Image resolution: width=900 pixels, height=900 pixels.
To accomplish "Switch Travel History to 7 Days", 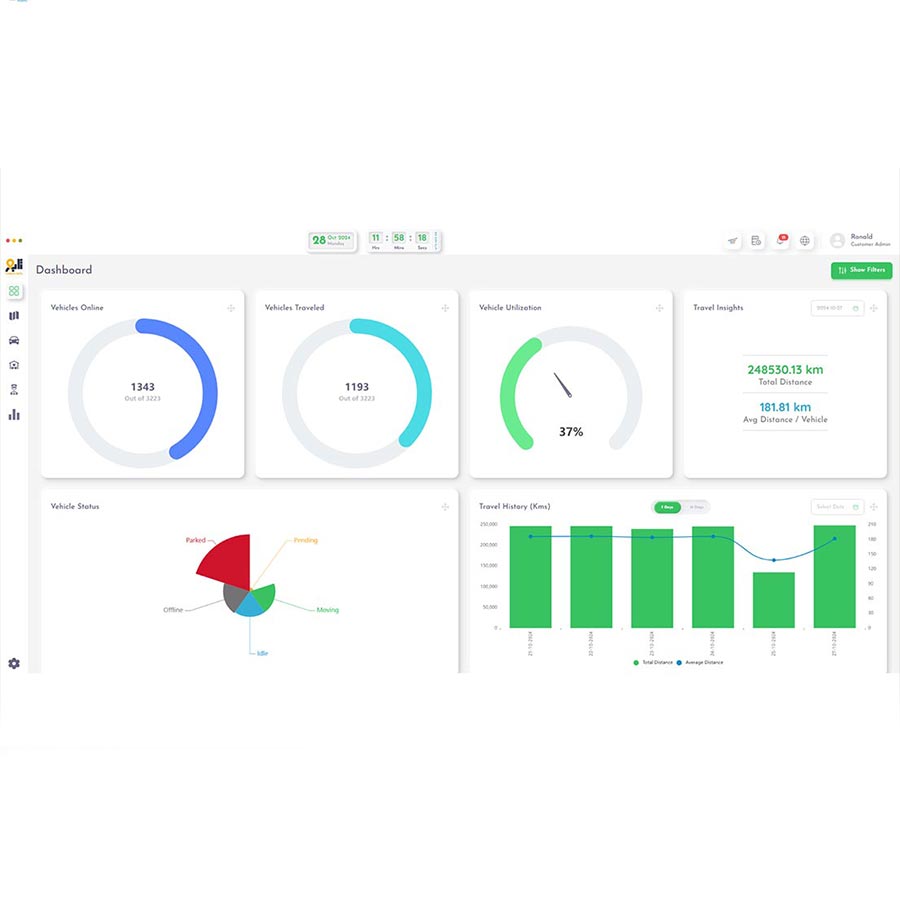I will [667, 507].
